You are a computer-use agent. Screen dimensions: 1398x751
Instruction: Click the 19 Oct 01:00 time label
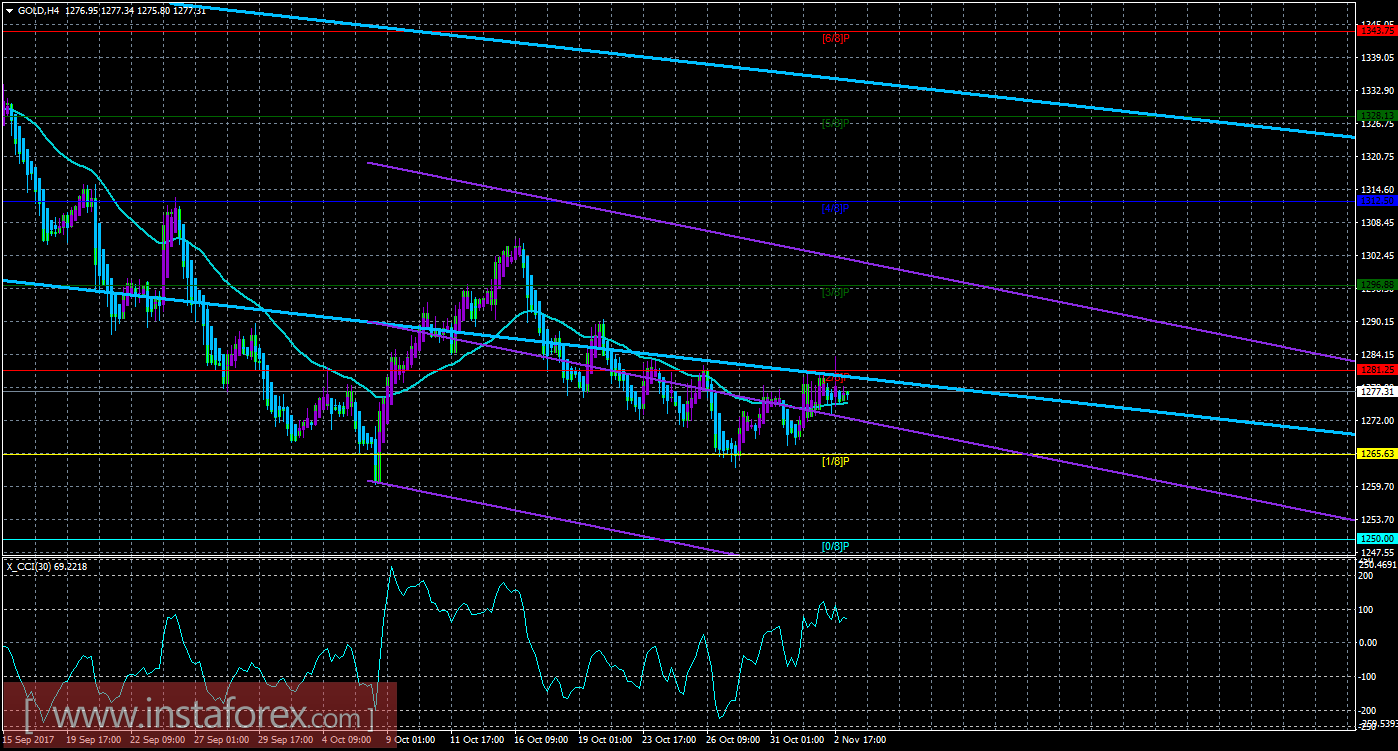[x=604, y=741]
